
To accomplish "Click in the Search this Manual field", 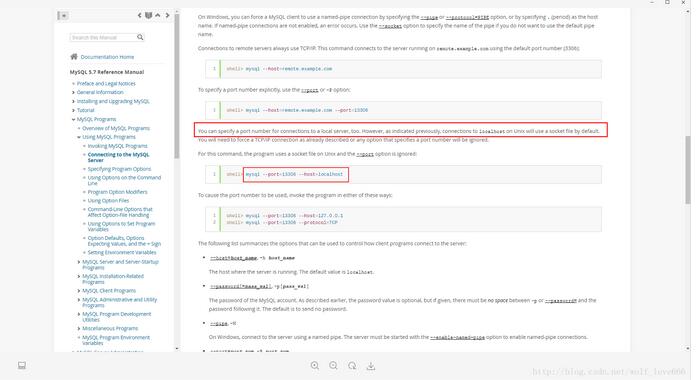I will [103, 37].
